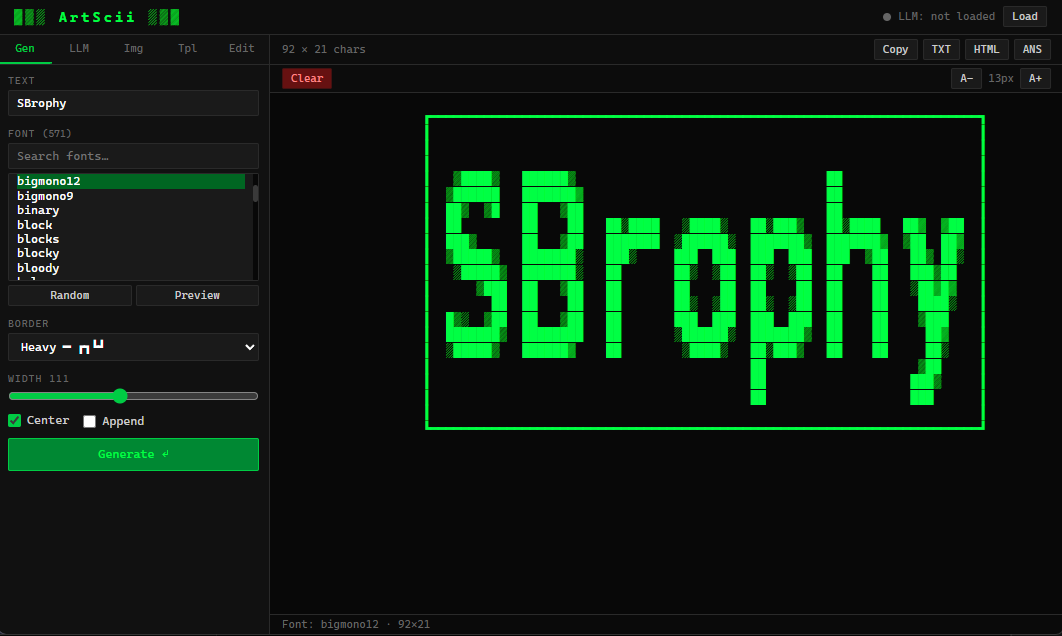This screenshot has height=636, width=1062.
Task: Clear the output canvas
Action: [x=307, y=79]
